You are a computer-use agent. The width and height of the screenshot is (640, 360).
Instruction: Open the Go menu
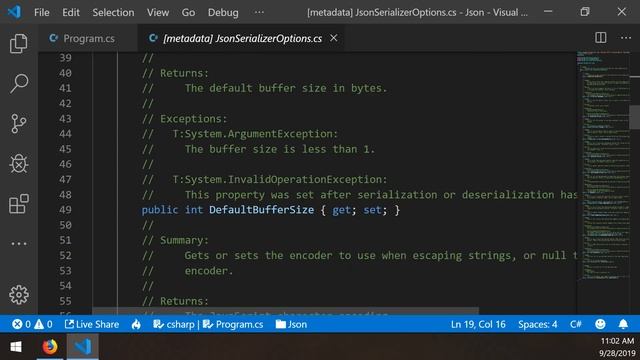[x=188, y=12]
